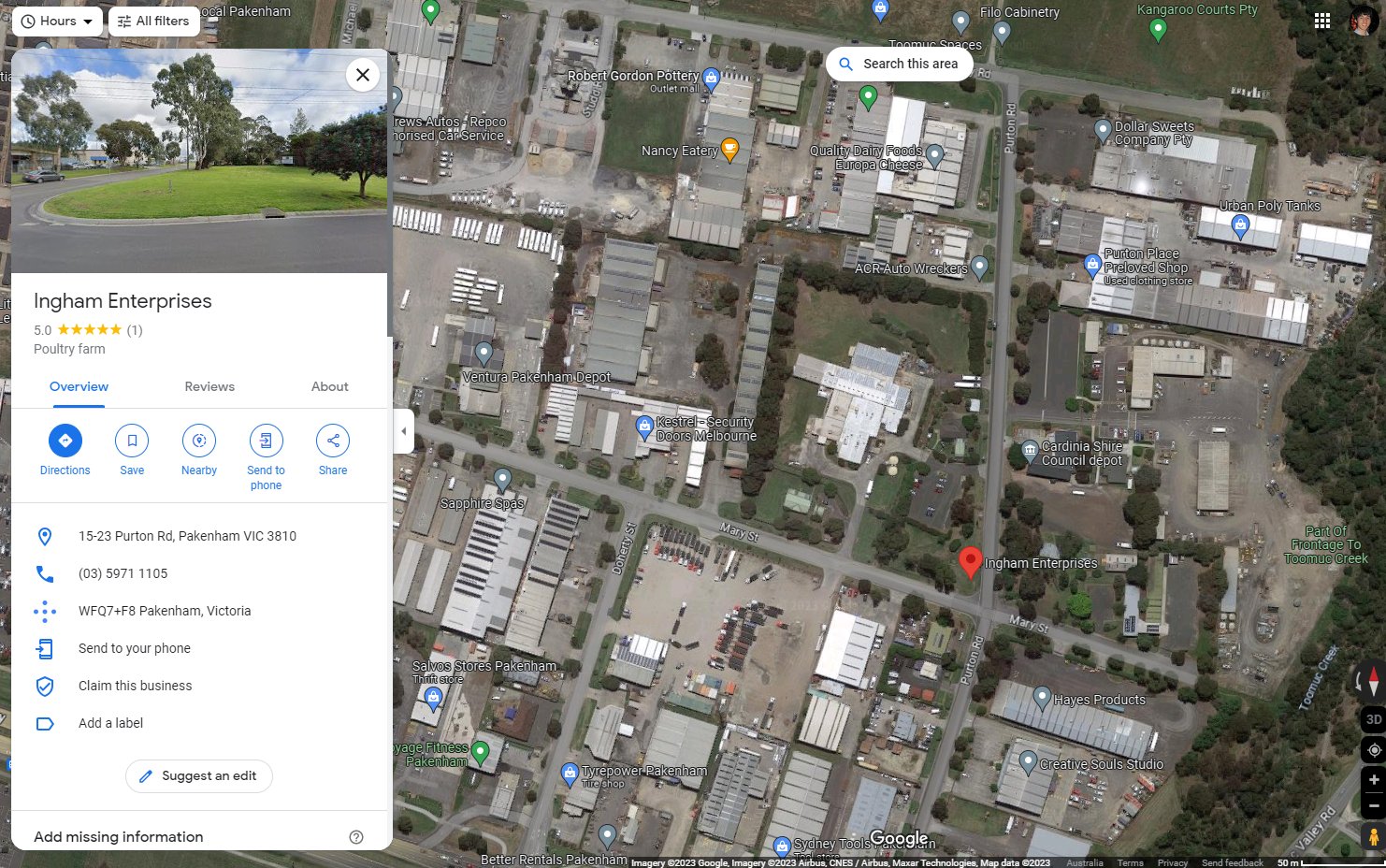
Task: Open the All filters menu
Action: [x=154, y=21]
